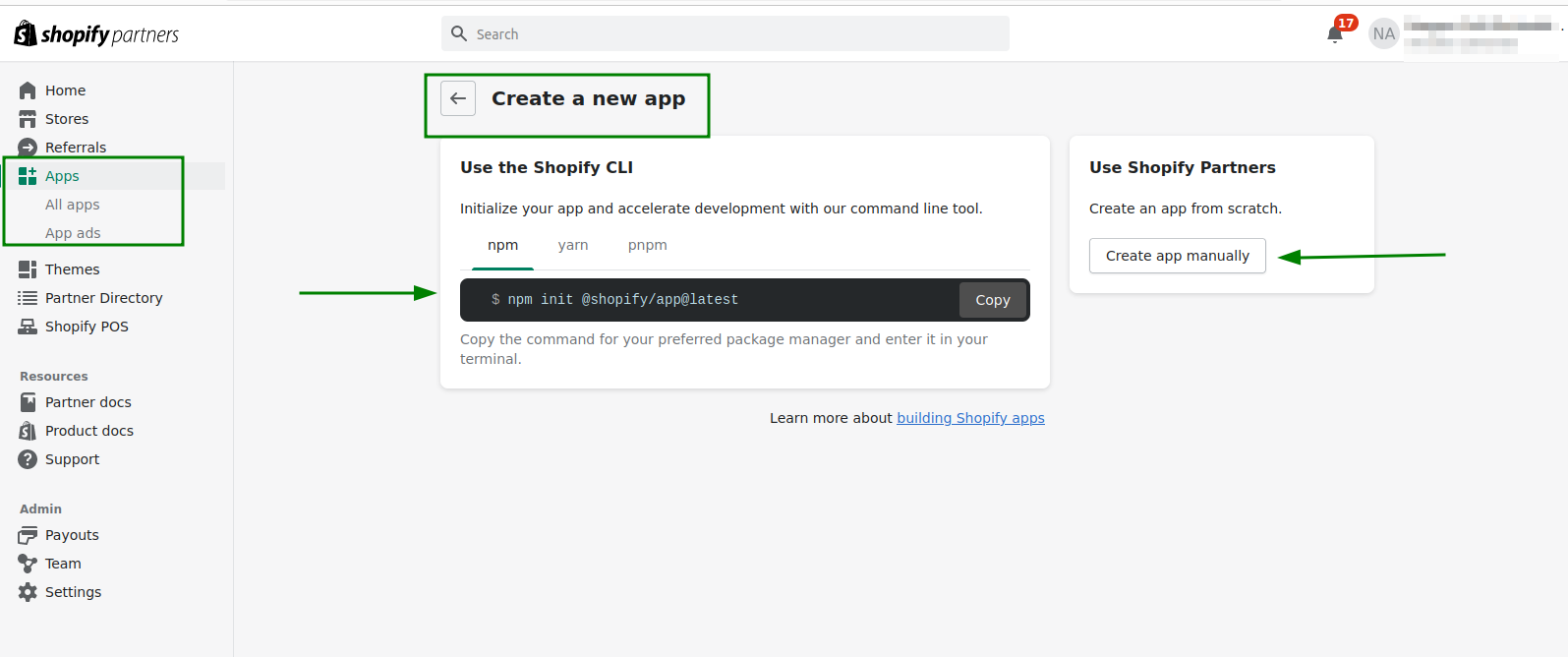1568x657 pixels.
Task: Click the Shopify POS register icon
Action: [28, 327]
